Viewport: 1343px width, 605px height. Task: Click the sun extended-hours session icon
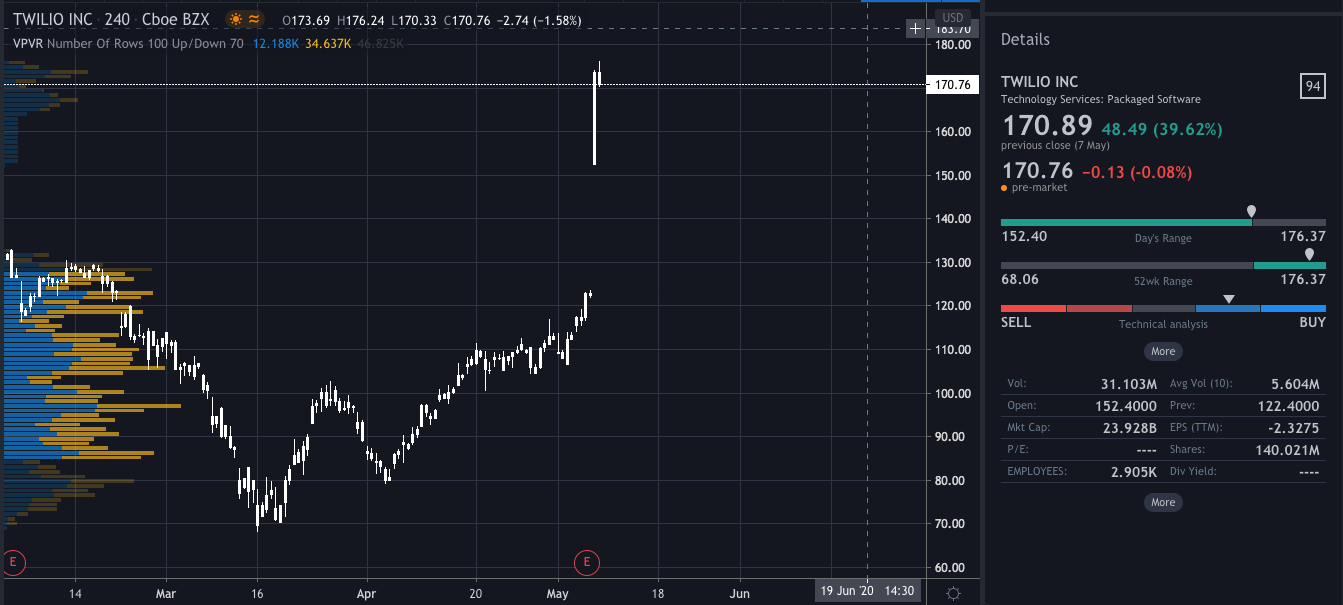click(x=234, y=20)
